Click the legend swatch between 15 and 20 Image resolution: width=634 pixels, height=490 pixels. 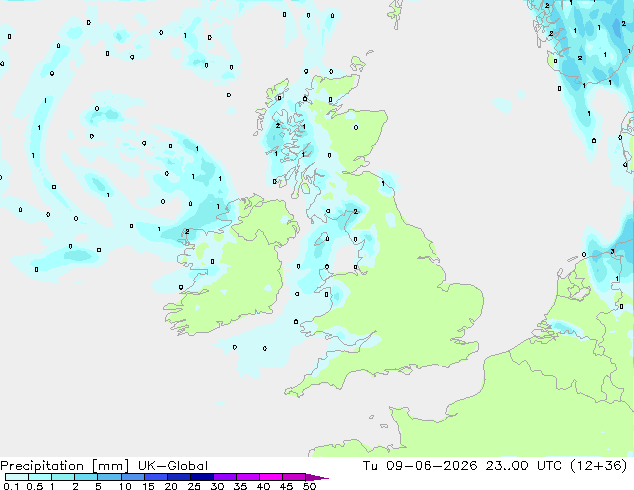[156, 477]
